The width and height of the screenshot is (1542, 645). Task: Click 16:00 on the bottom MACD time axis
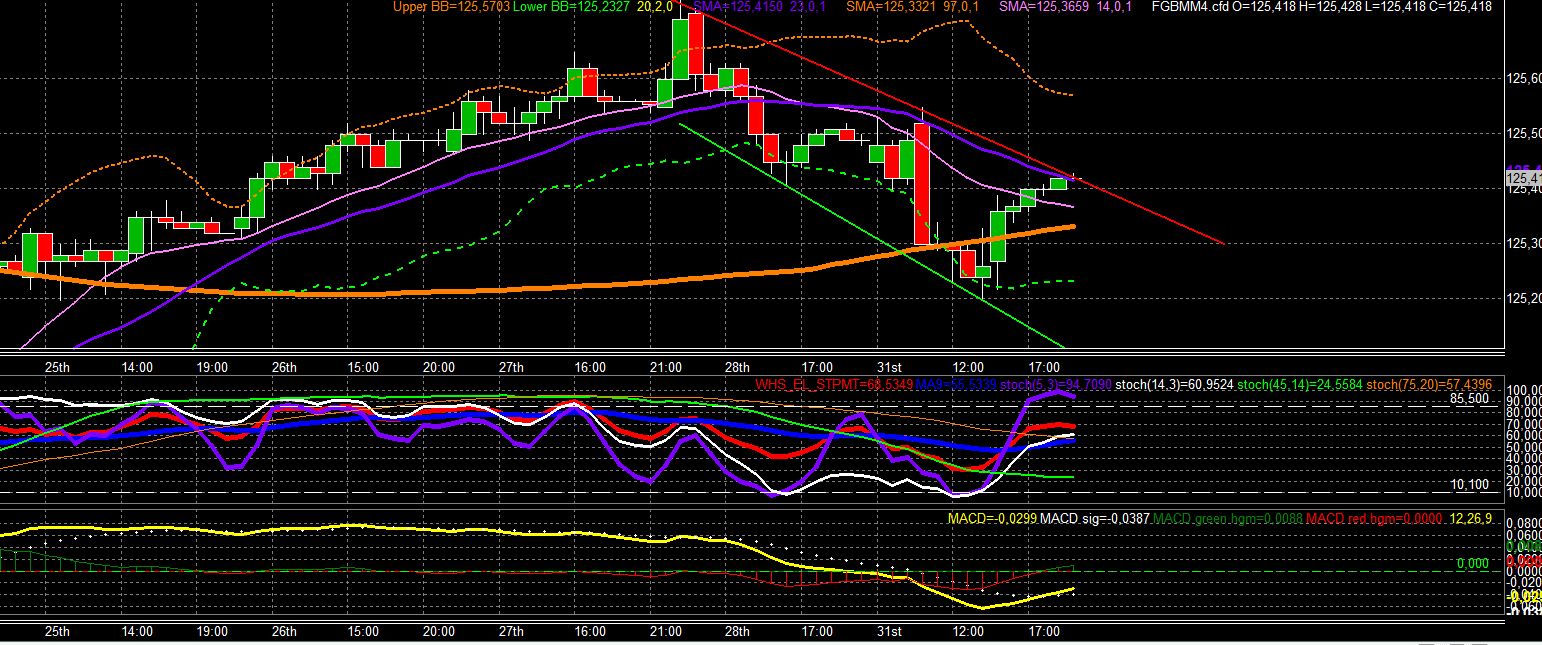[590, 632]
